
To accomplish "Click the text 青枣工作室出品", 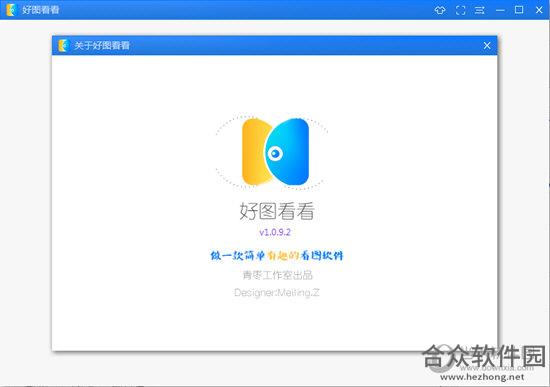I will 277,275.
